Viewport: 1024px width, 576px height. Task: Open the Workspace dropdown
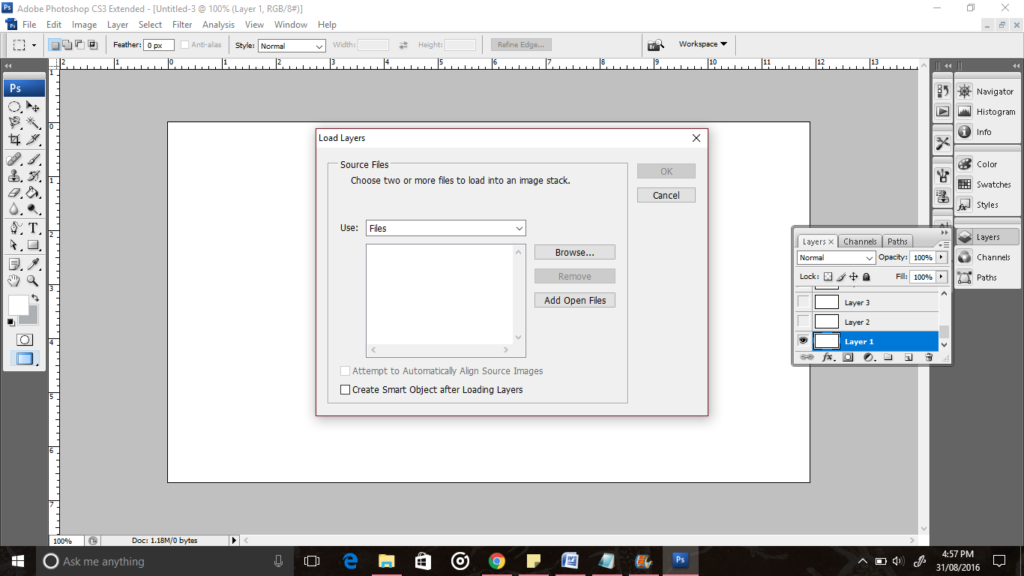(703, 44)
